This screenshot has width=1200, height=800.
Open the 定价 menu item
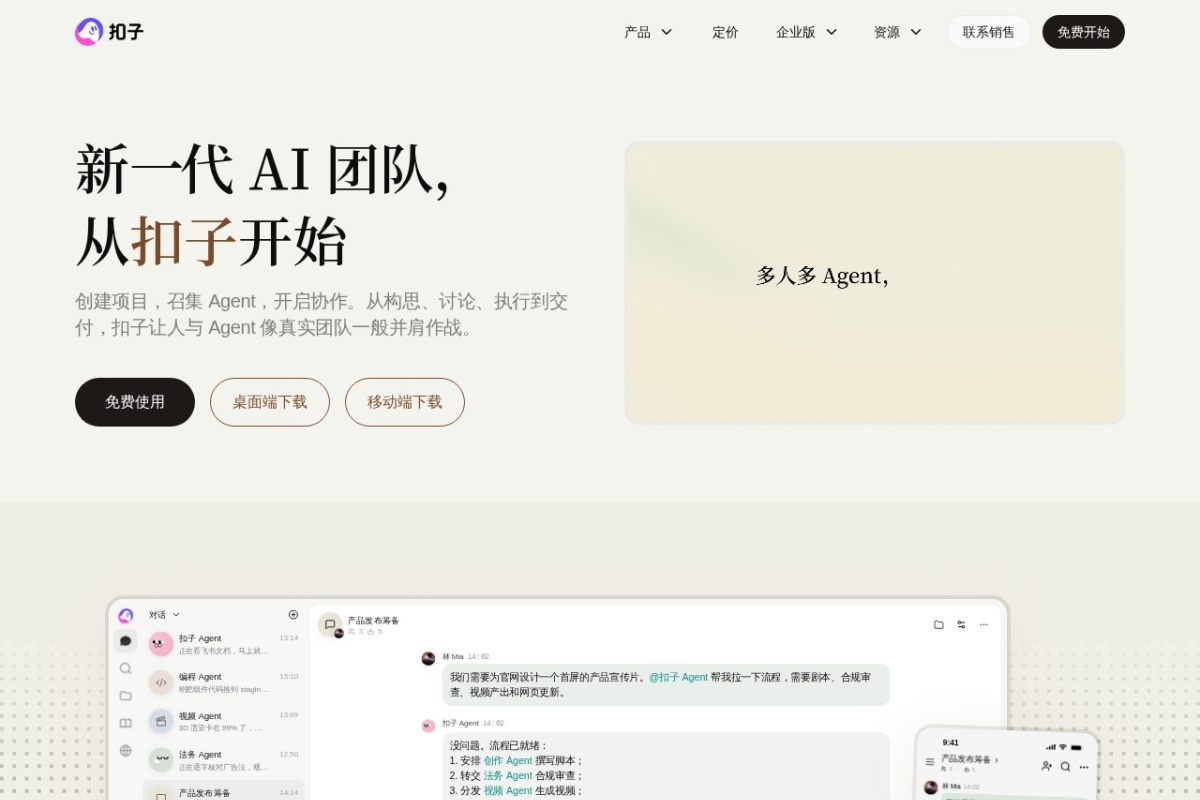click(x=725, y=32)
